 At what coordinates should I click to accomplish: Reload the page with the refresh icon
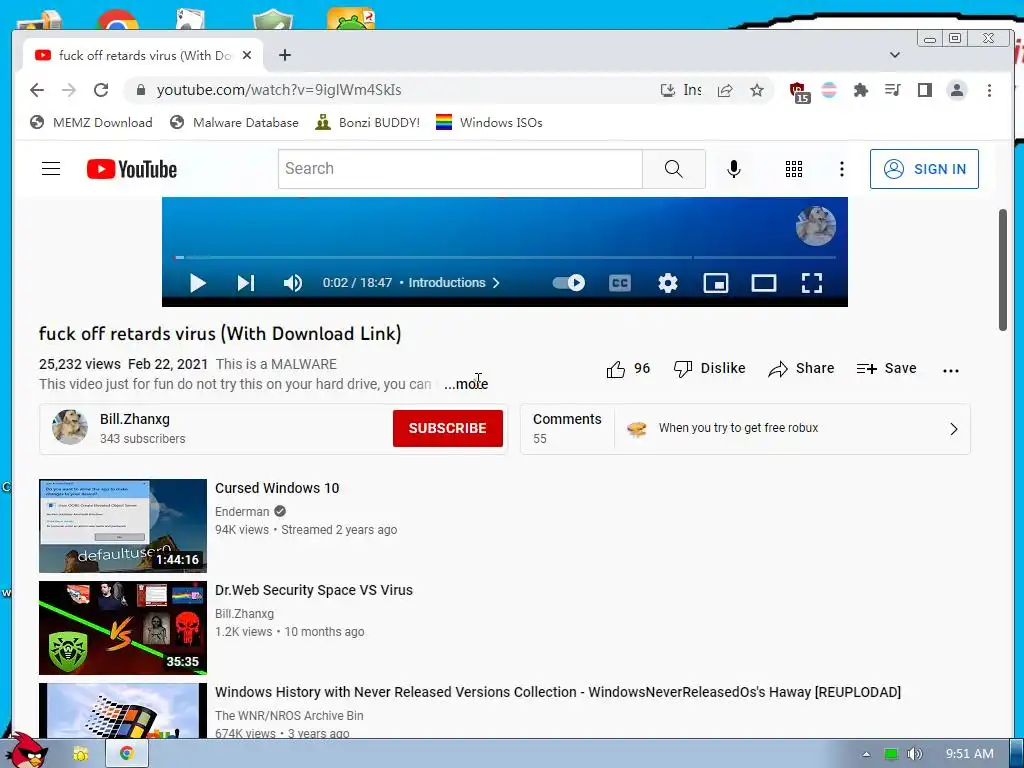pos(101,90)
